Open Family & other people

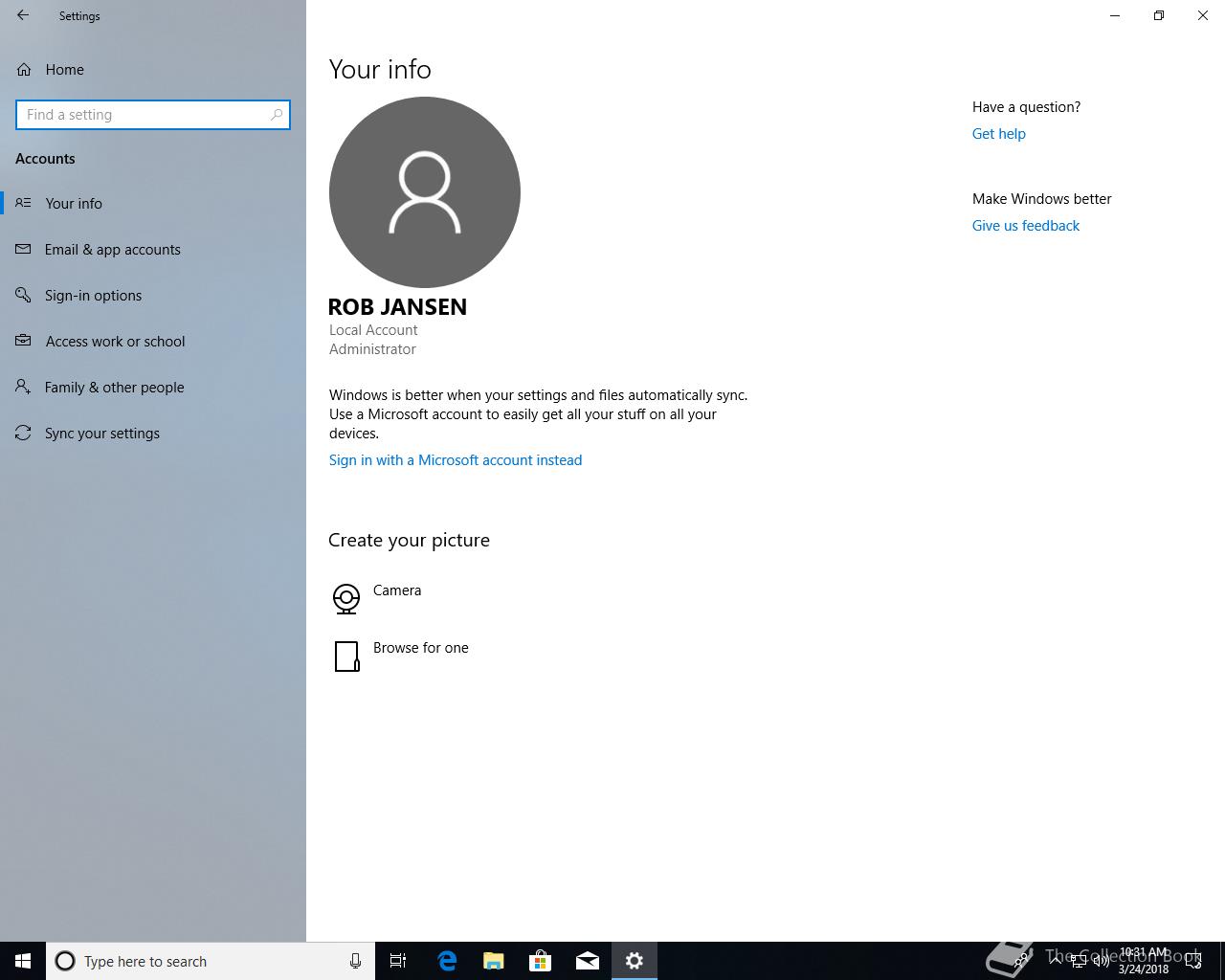(114, 388)
